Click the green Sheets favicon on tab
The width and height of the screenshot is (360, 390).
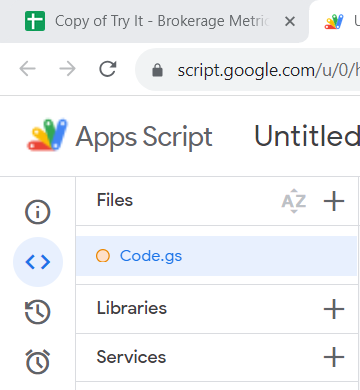pyautogui.click(x=35, y=21)
